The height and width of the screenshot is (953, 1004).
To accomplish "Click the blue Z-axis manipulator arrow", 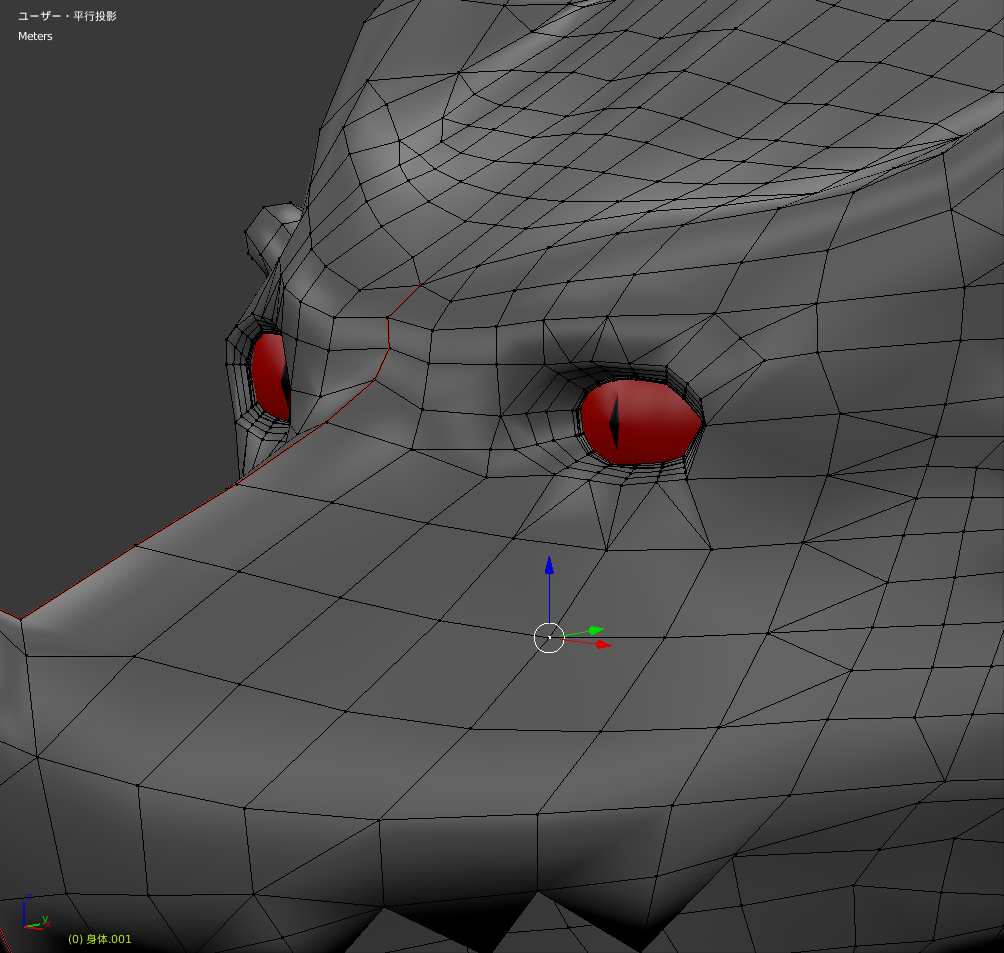I will click(549, 566).
